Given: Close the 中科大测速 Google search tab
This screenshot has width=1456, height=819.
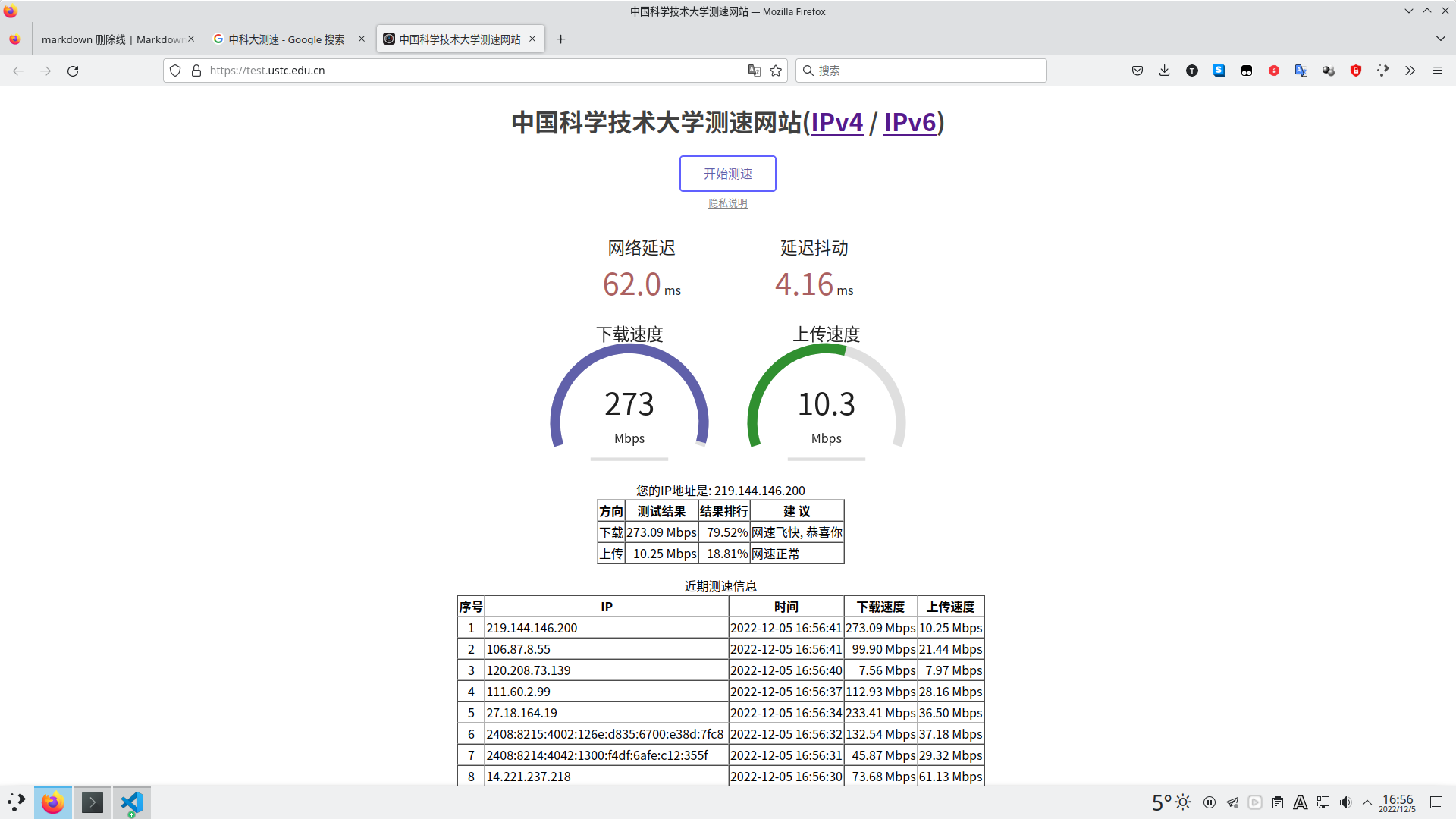Looking at the screenshot, I should [362, 39].
